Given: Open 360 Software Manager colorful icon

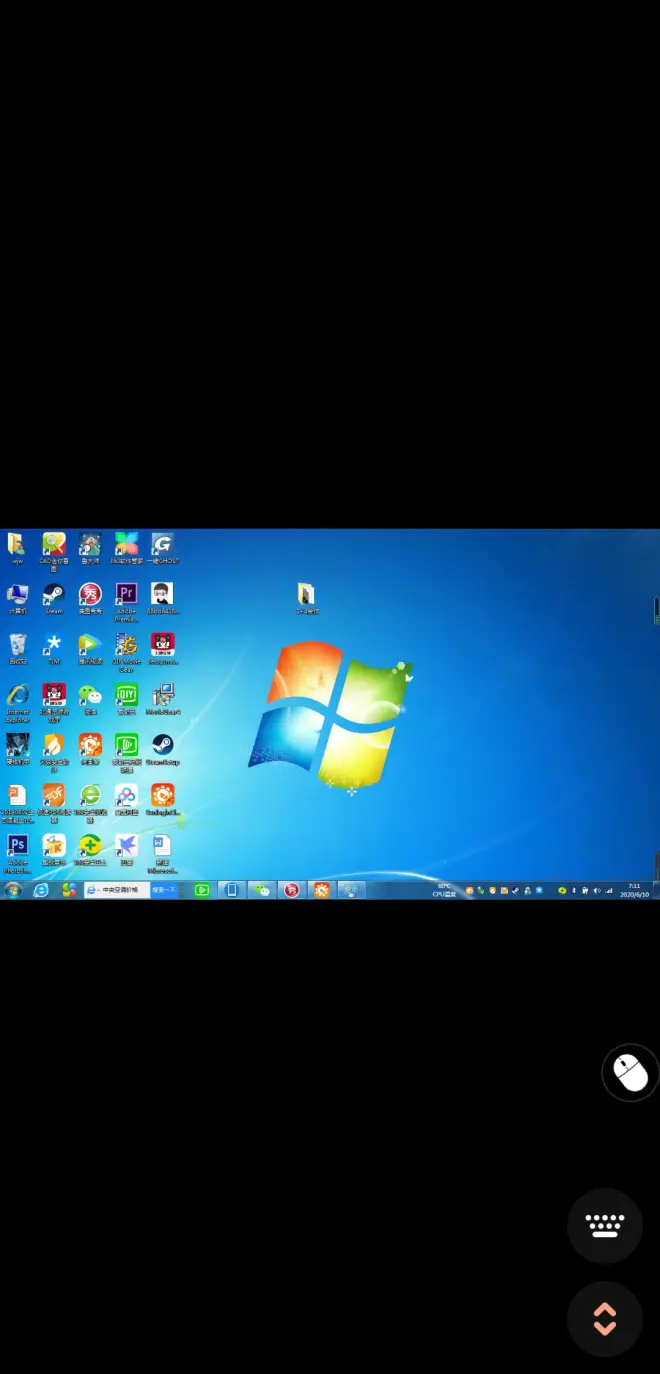Looking at the screenshot, I should 126,547.
